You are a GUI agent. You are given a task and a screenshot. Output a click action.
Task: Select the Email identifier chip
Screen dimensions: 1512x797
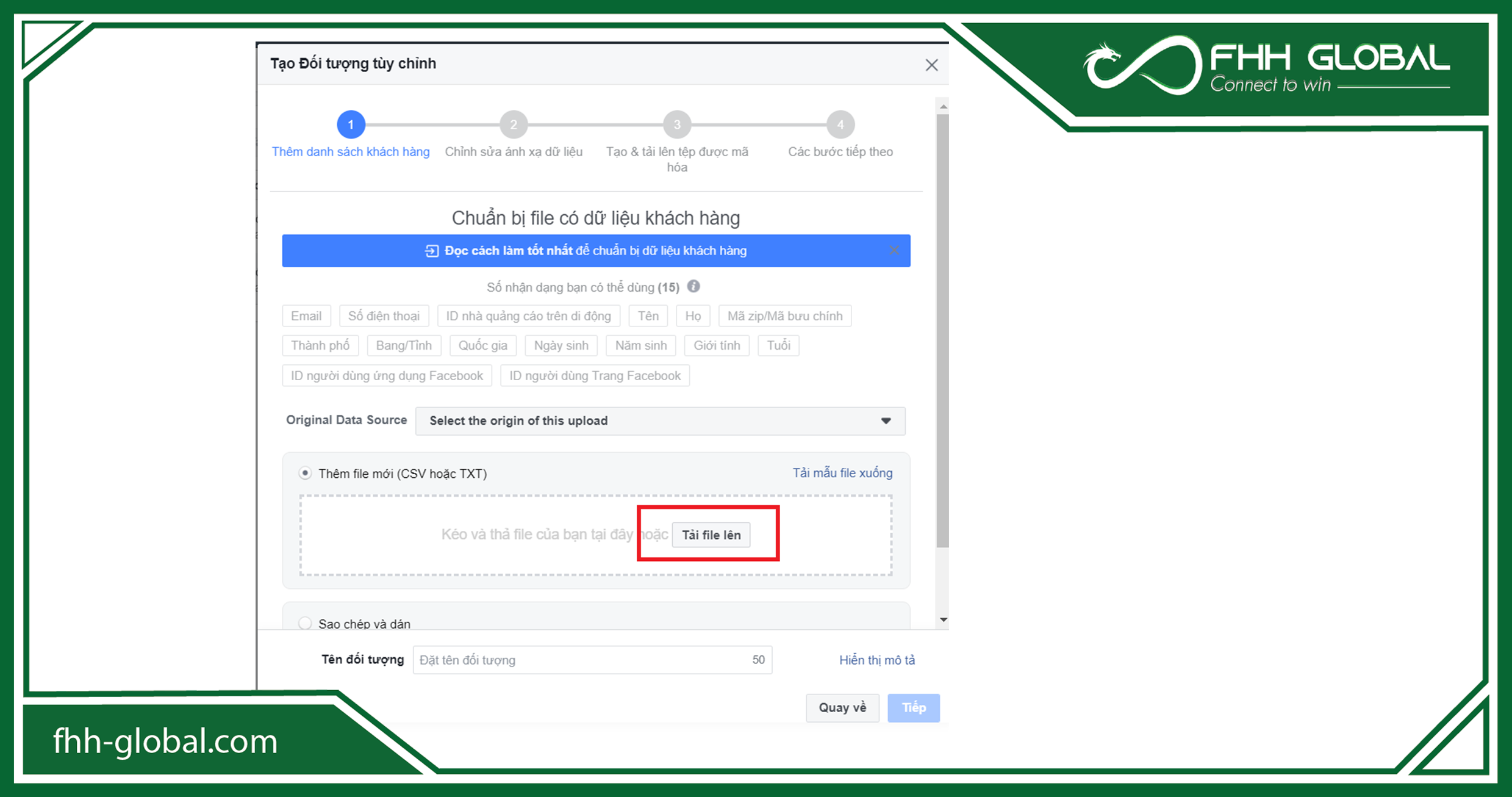click(x=306, y=316)
